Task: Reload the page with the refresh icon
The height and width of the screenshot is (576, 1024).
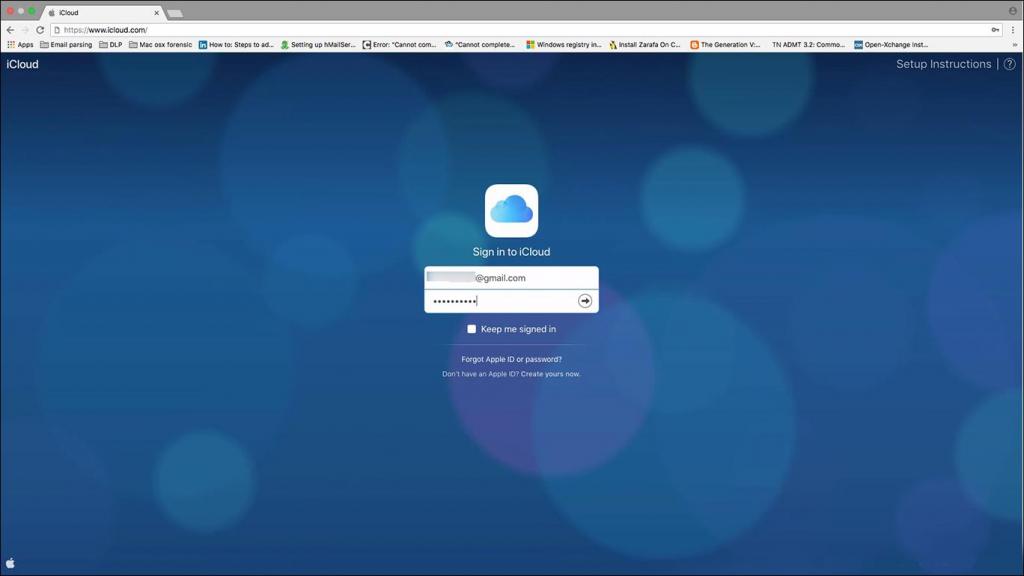Action: [40, 30]
